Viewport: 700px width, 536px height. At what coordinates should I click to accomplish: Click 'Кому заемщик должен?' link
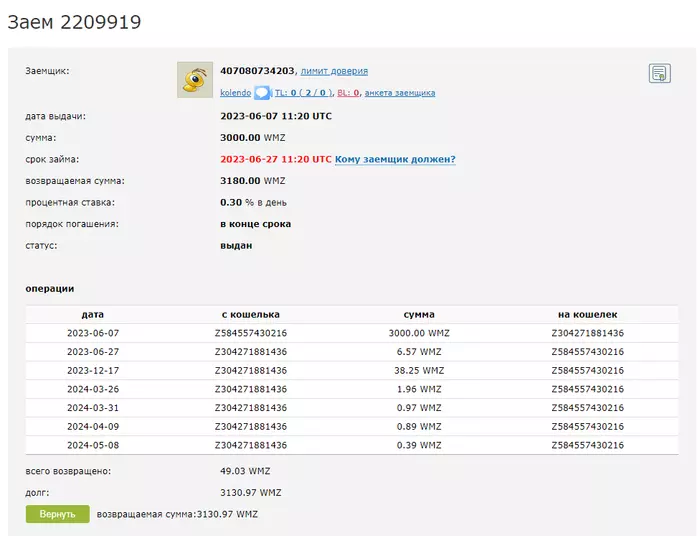tap(395, 159)
